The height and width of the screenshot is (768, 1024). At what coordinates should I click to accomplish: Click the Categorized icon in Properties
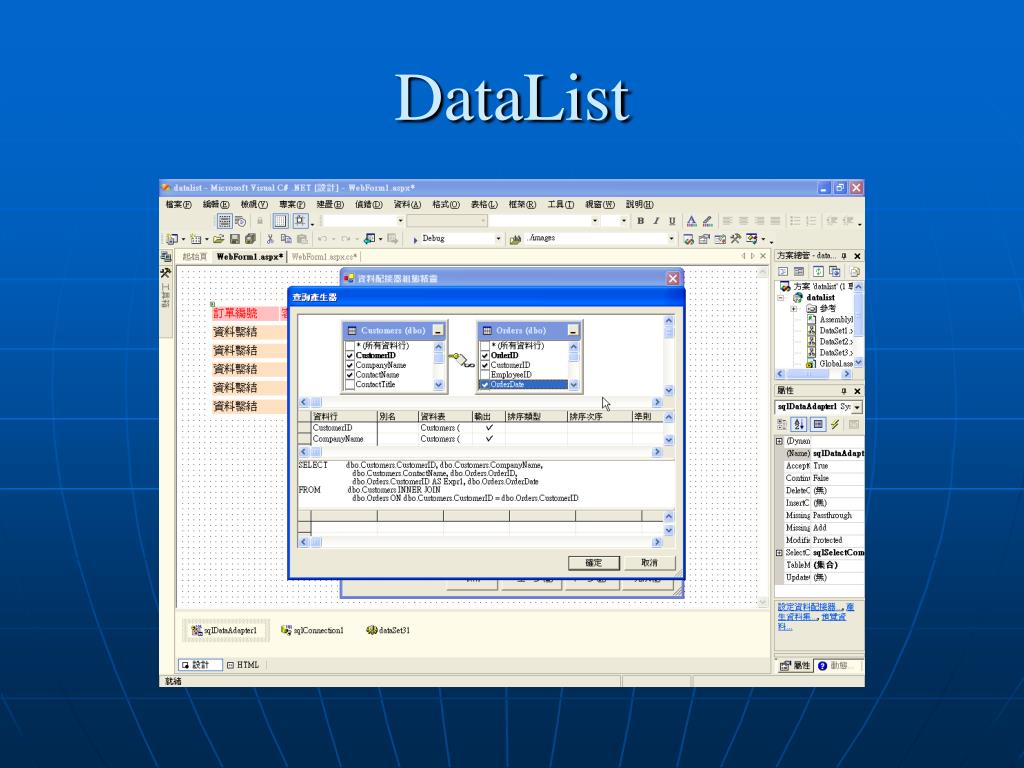click(782, 424)
